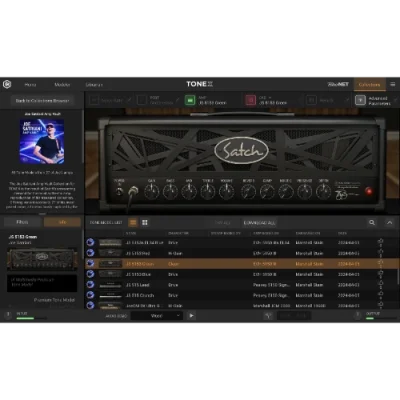400x400 pixels.
Task: Play the audio demo
Action: coord(191,315)
